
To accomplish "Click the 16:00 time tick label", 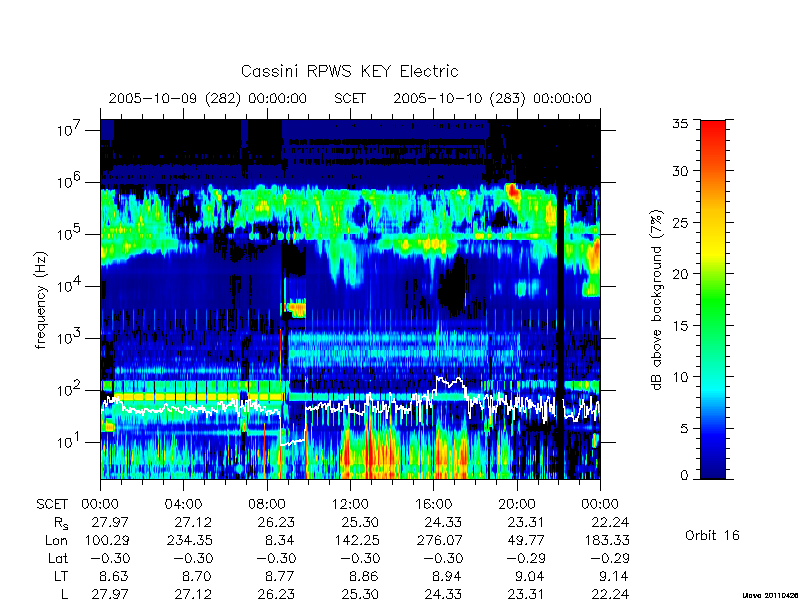I will pyautogui.click(x=433, y=504).
